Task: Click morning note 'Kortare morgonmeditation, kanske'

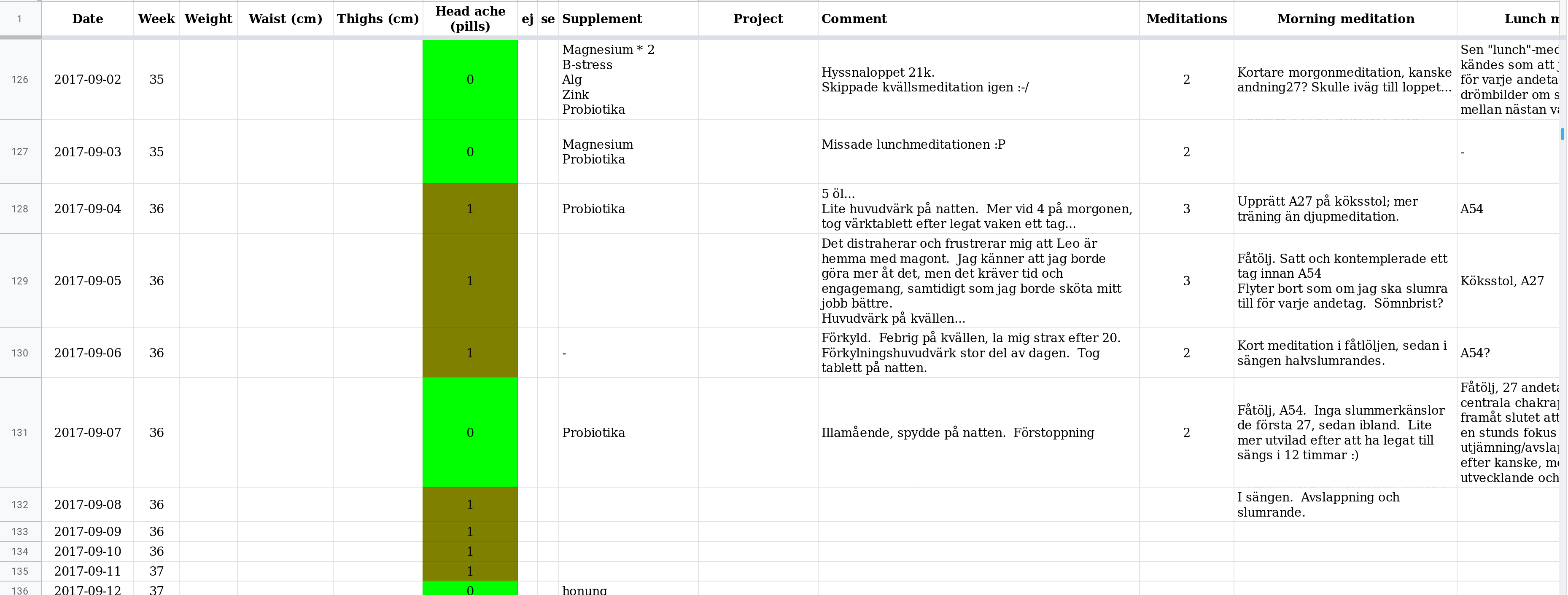Action: click(x=1345, y=80)
